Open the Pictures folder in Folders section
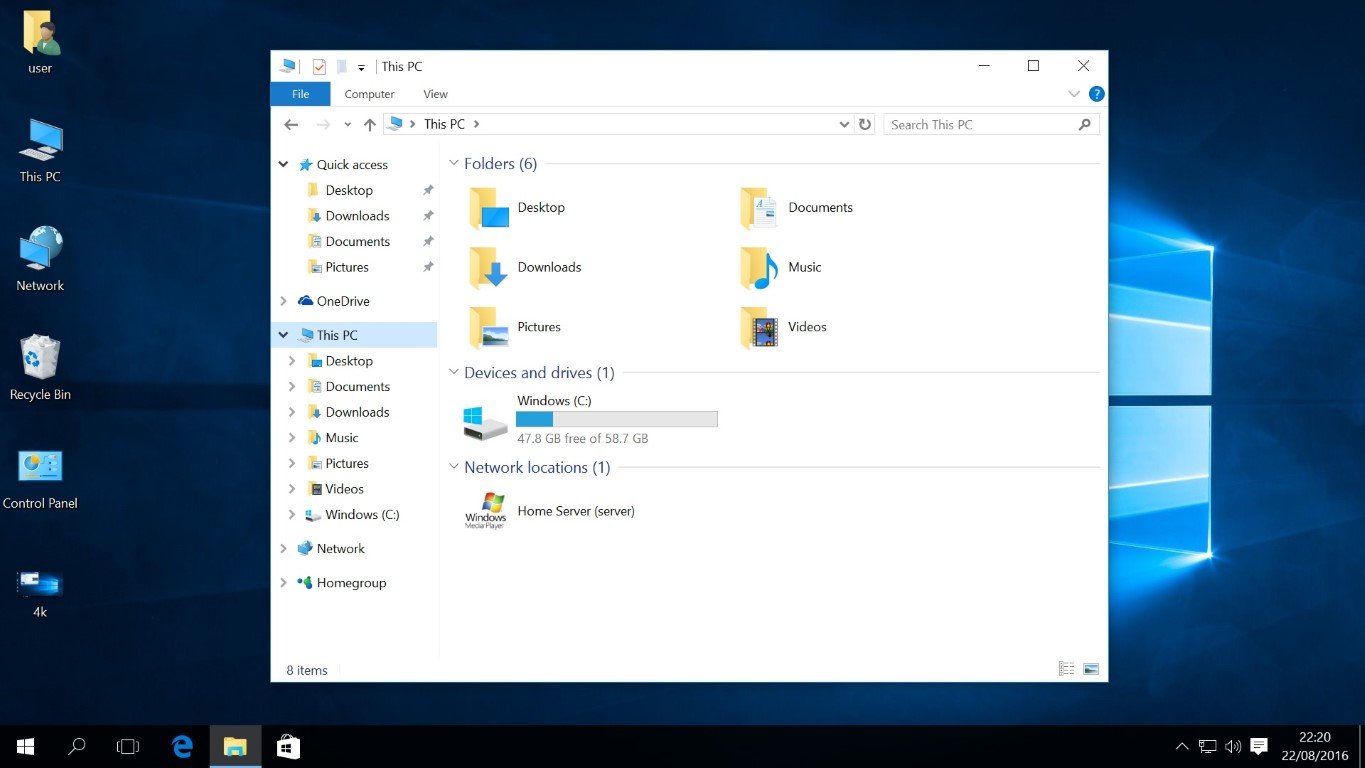This screenshot has width=1365, height=768. pos(515,327)
